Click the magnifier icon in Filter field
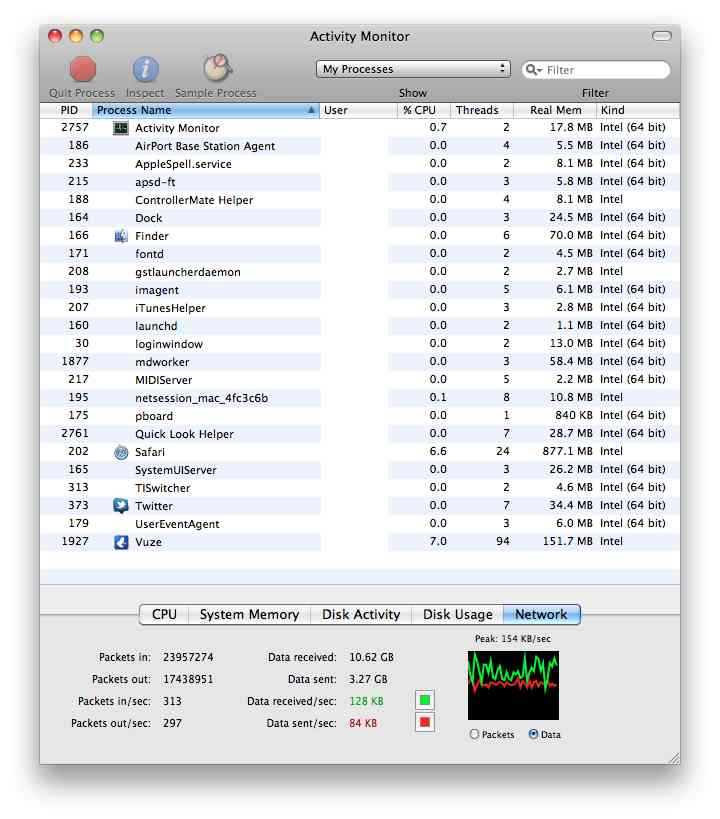720x819 pixels. tap(533, 70)
